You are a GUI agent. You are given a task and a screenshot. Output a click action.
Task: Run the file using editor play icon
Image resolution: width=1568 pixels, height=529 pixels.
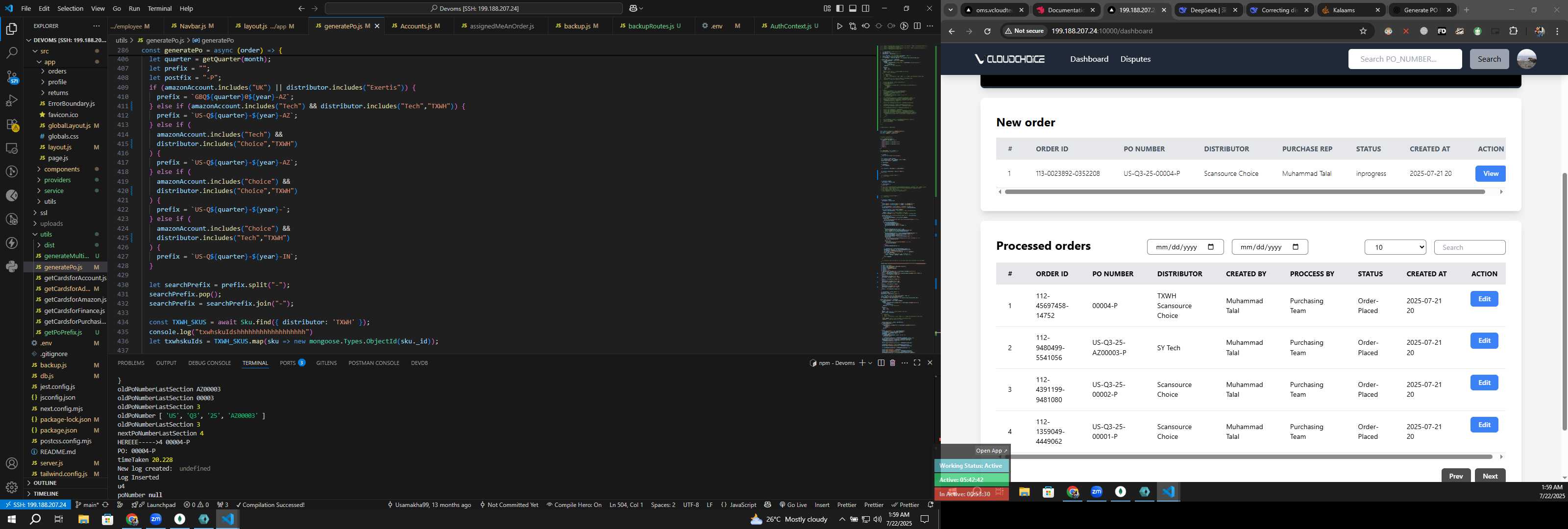click(839, 26)
